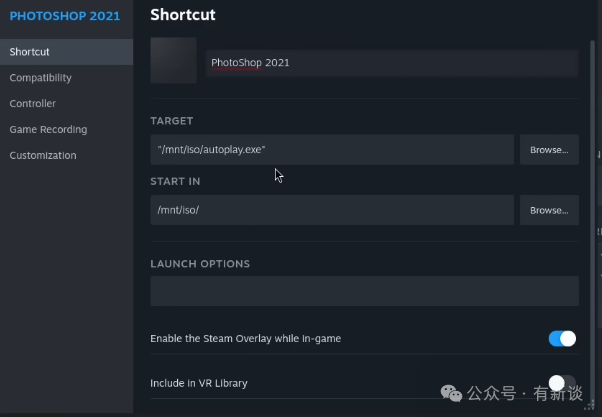Click the PHOTOSHOP 2021 sidebar title
This screenshot has height=417, width=602.
[x=64, y=16]
